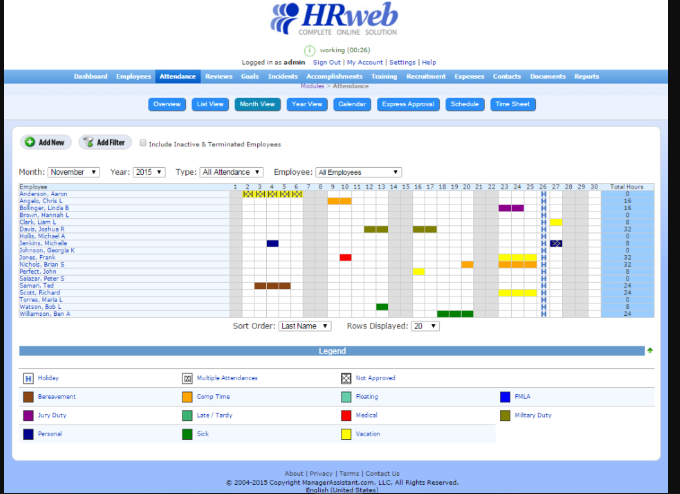The height and width of the screenshot is (494, 680).
Task: Click the Holiday H legend icon
Action: click(x=28, y=378)
